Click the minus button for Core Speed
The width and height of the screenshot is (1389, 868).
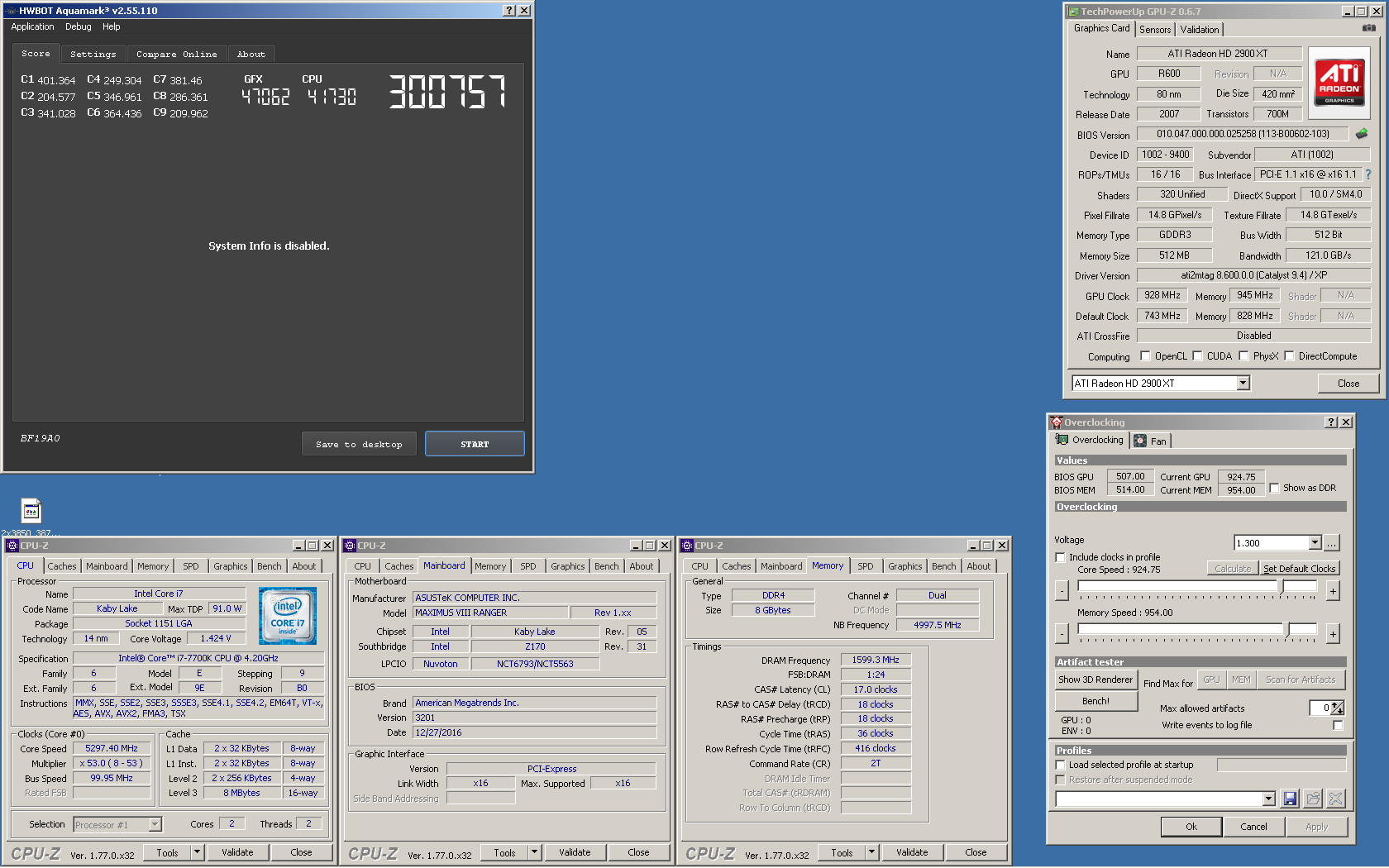(x=1062, y=591)
